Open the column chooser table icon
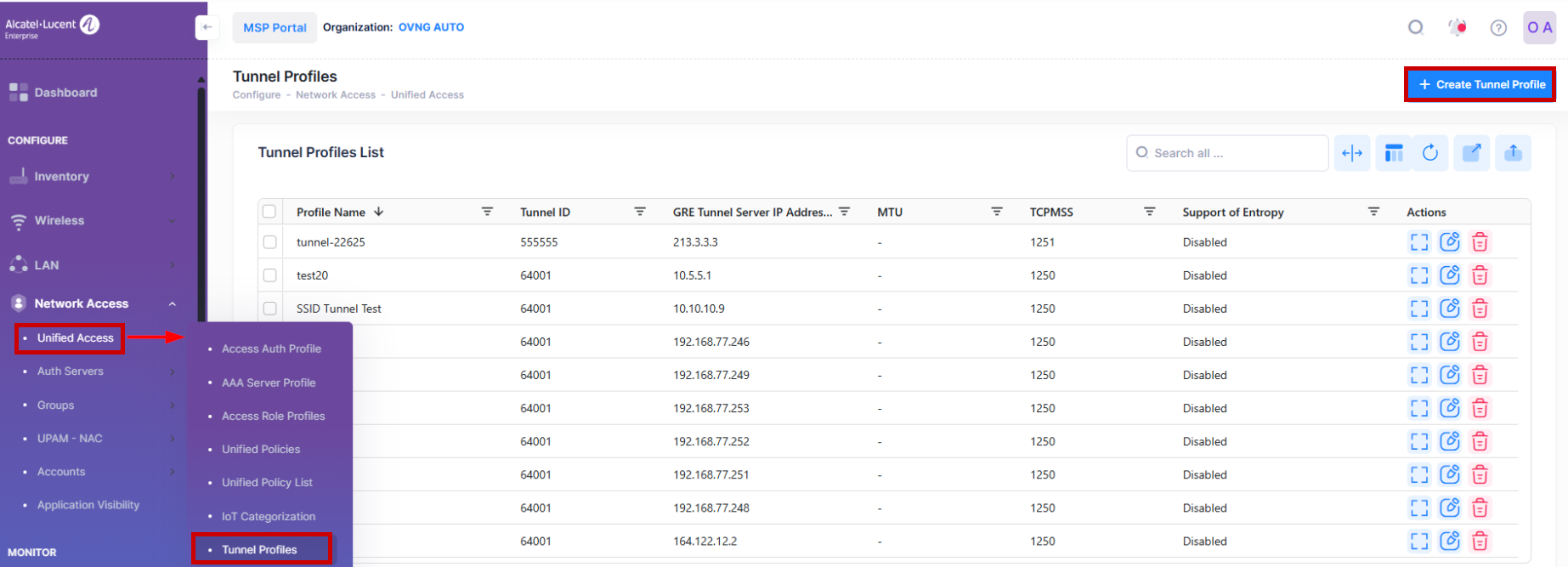This screenshot has width=1568, height=567. 1394,153
